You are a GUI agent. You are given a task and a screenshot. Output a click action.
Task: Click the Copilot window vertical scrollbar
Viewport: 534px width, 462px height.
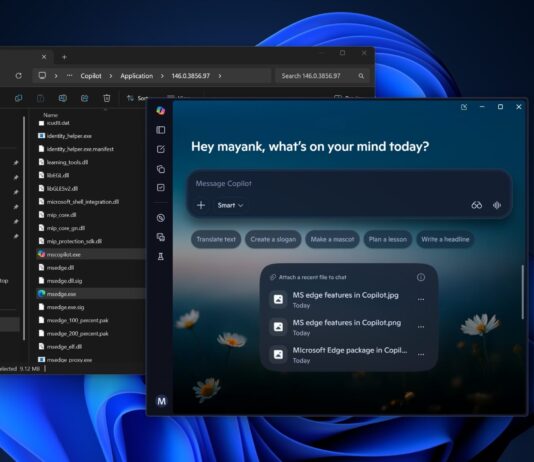click(x=523, y=292)
